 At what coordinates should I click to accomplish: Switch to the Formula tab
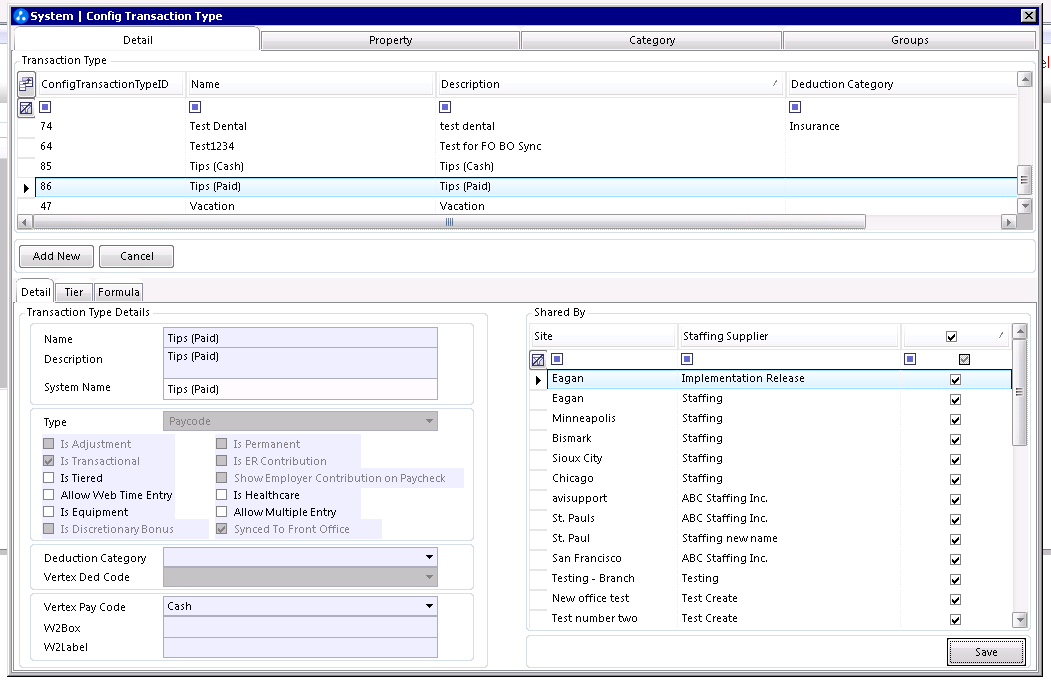pos(118,292)
